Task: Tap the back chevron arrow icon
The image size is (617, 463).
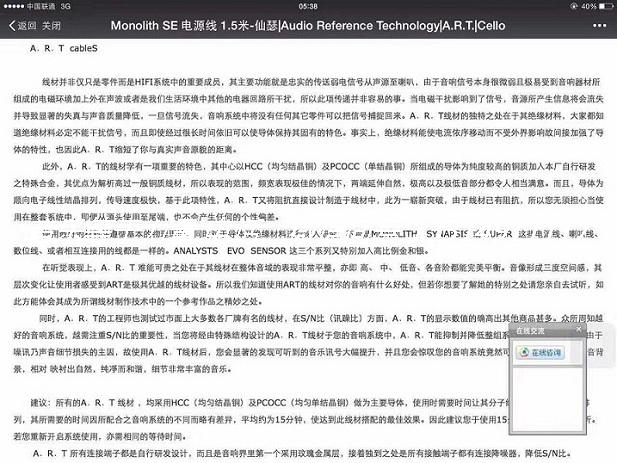Action: 12,26
